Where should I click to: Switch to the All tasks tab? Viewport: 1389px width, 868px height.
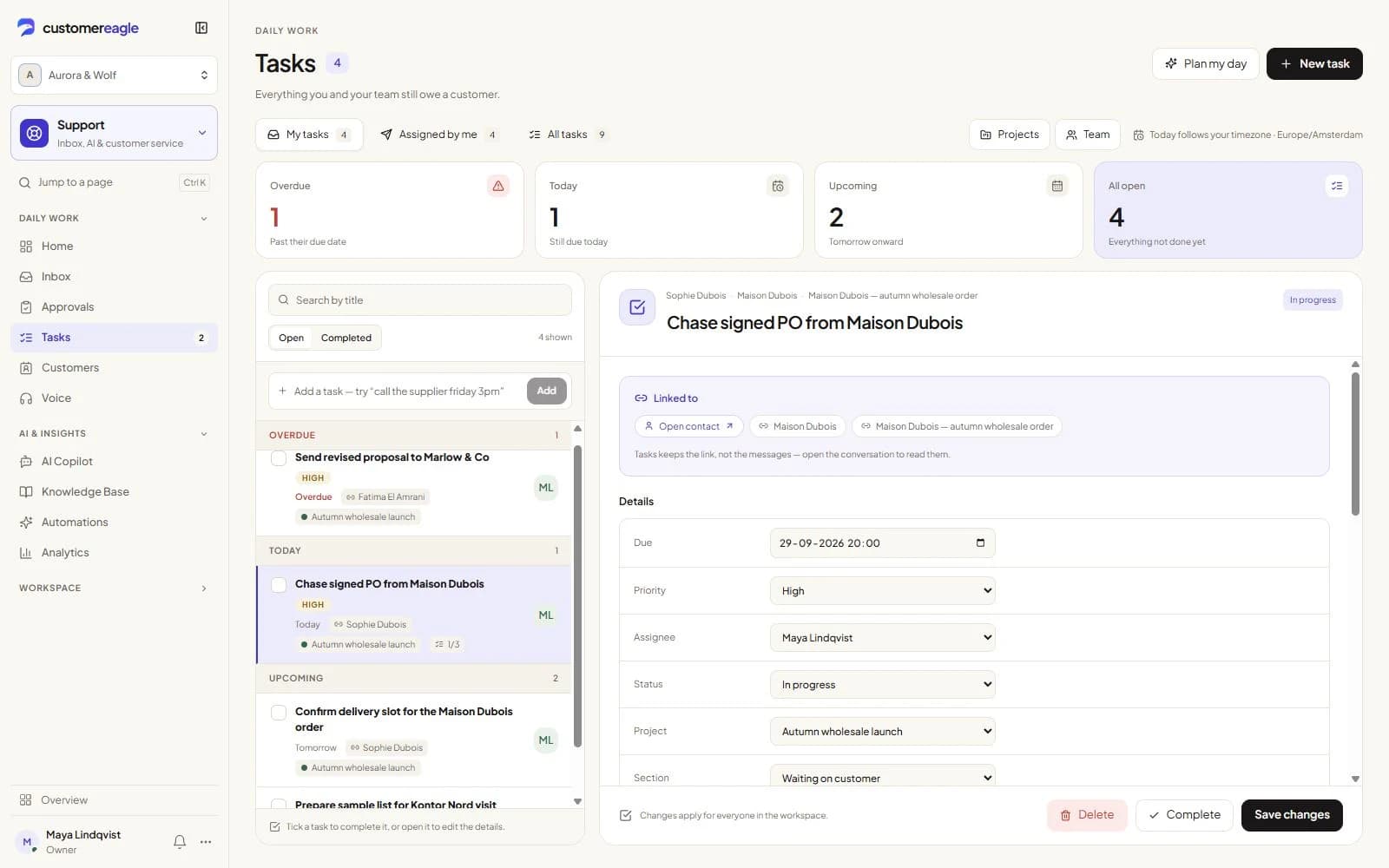tap(568, 135)
